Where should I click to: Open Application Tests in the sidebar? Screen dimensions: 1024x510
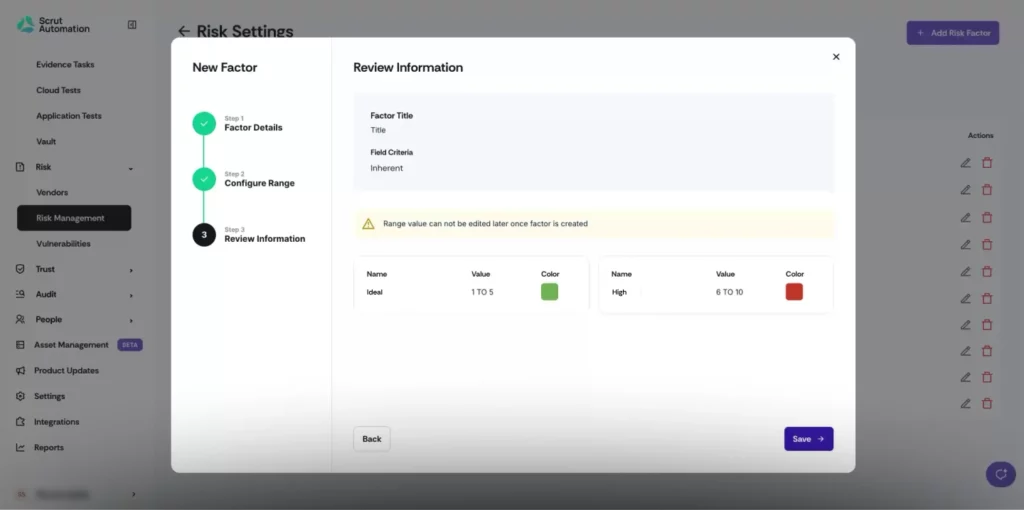pos(69,116)
